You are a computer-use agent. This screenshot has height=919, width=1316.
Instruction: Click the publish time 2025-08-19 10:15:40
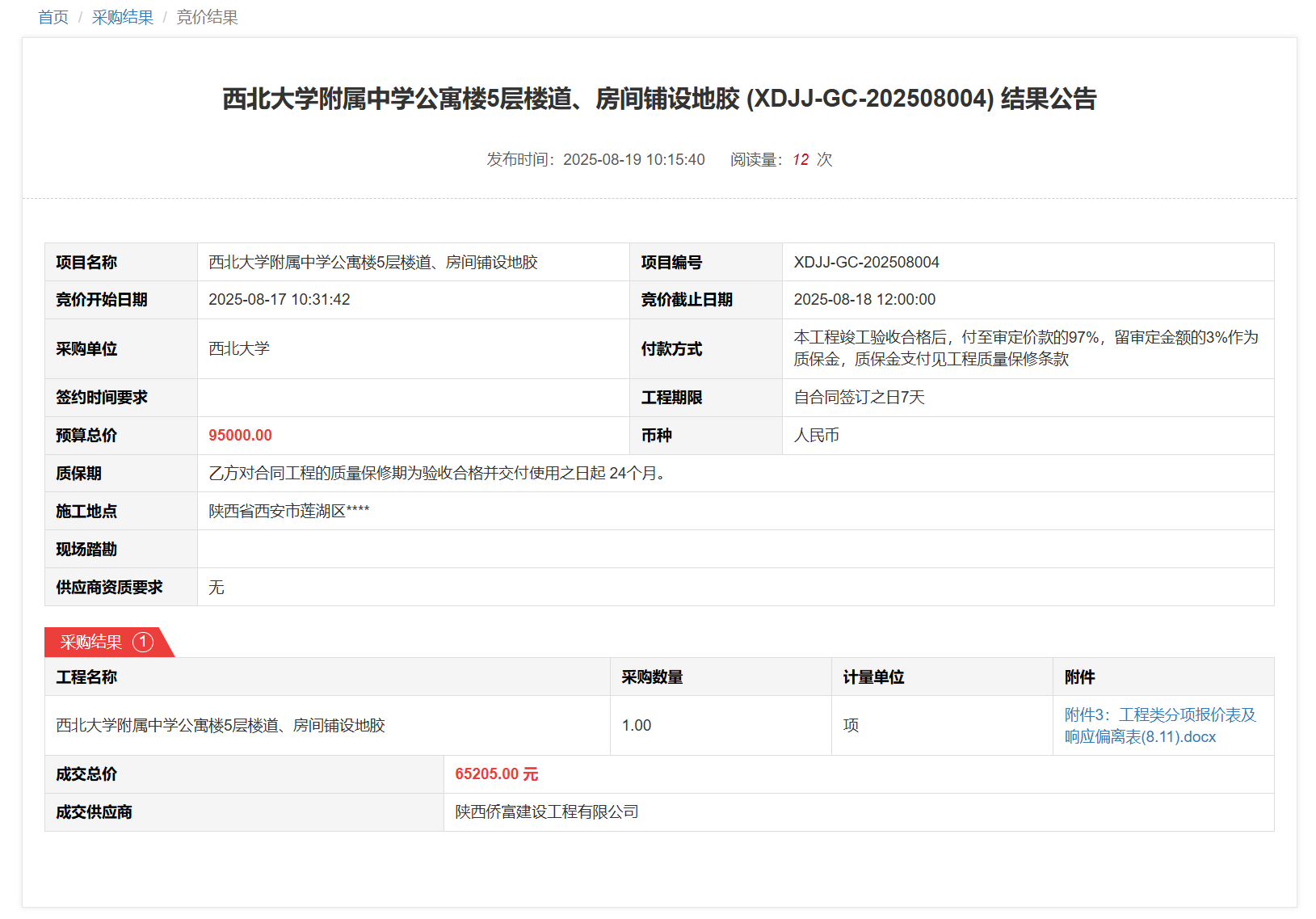(633, 160)
